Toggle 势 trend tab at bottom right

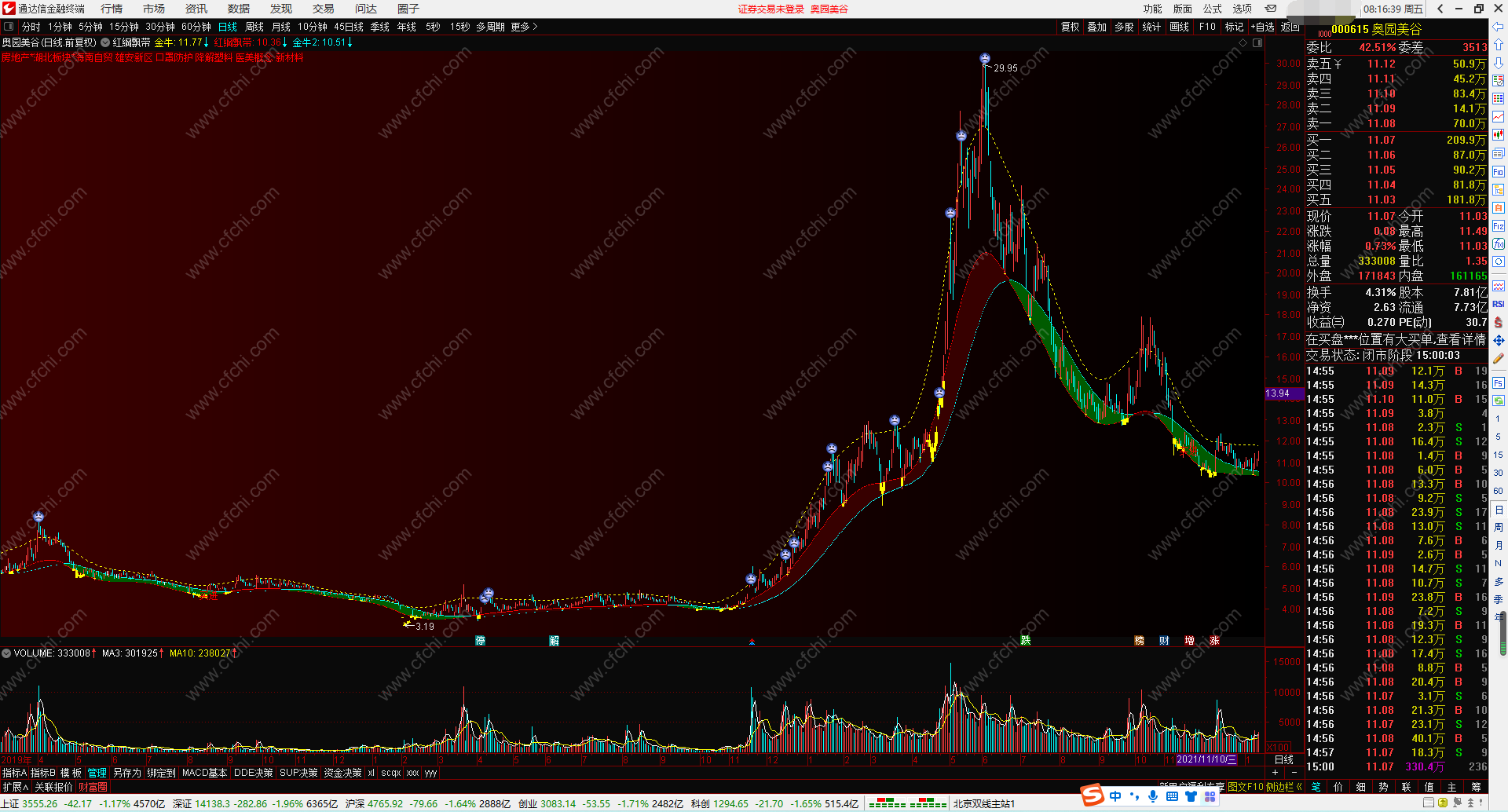pos(1384,786)
